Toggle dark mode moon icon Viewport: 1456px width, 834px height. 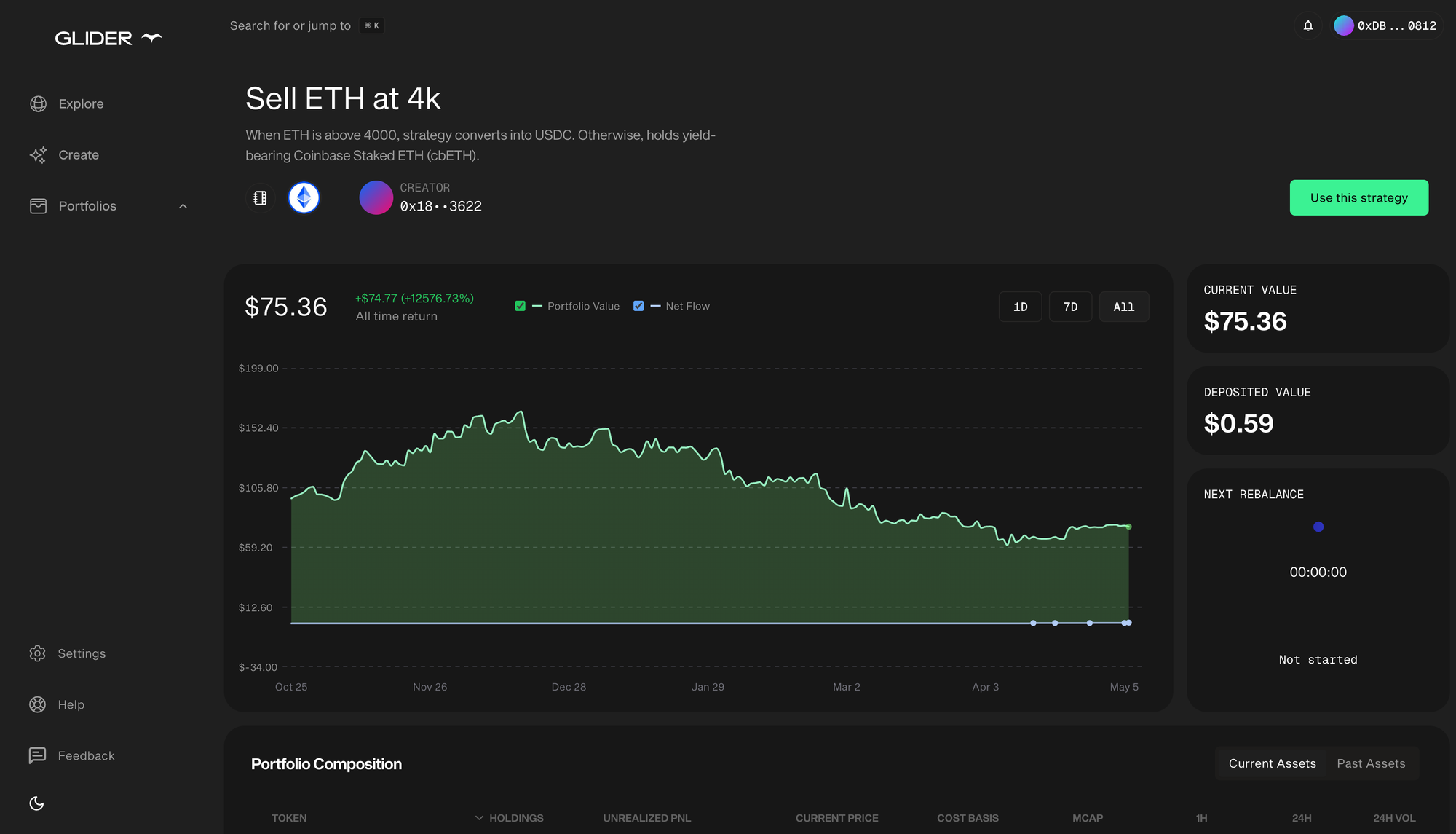(36, 803)
